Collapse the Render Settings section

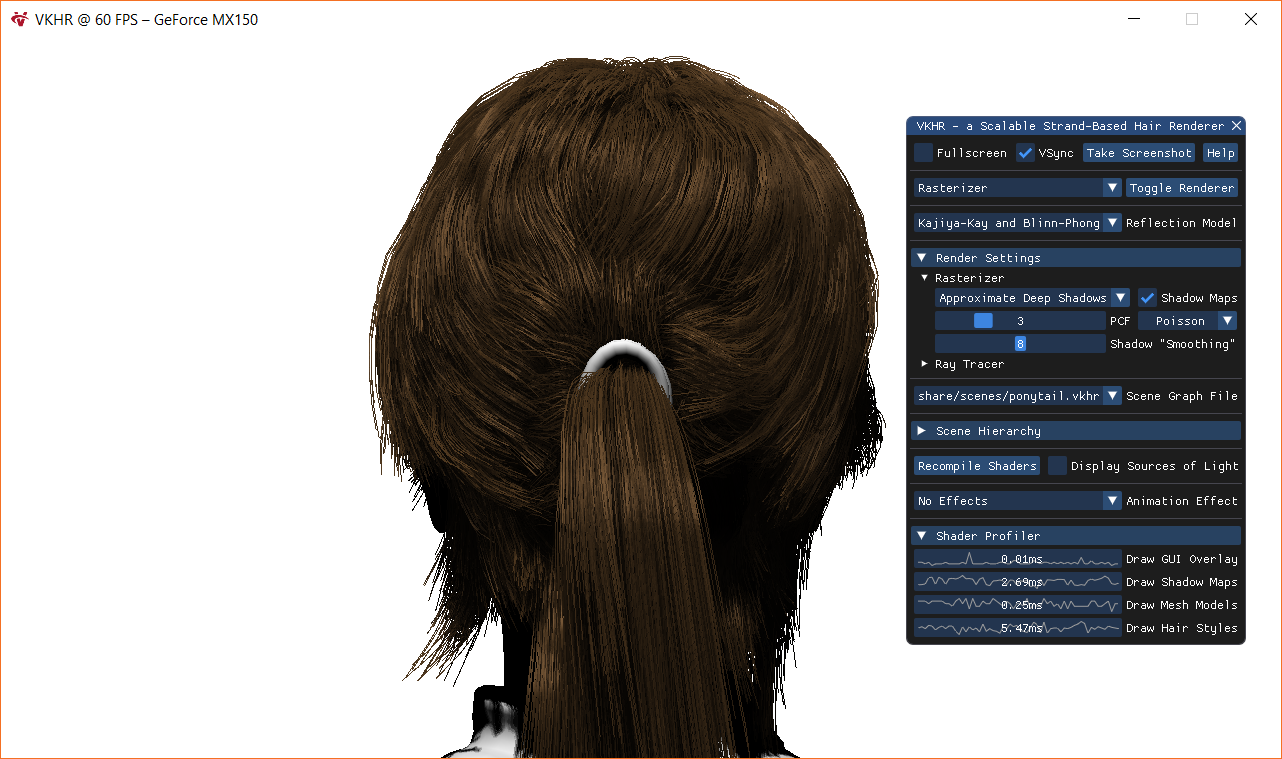click(922, 258)
